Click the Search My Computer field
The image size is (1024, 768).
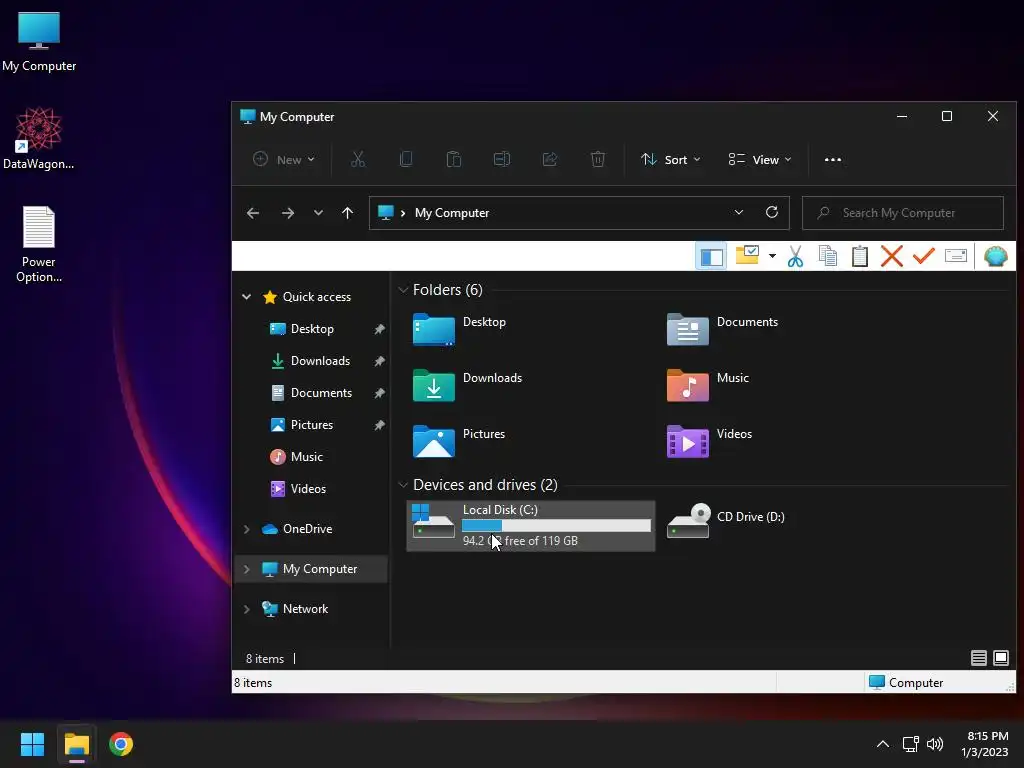(903, 213)
